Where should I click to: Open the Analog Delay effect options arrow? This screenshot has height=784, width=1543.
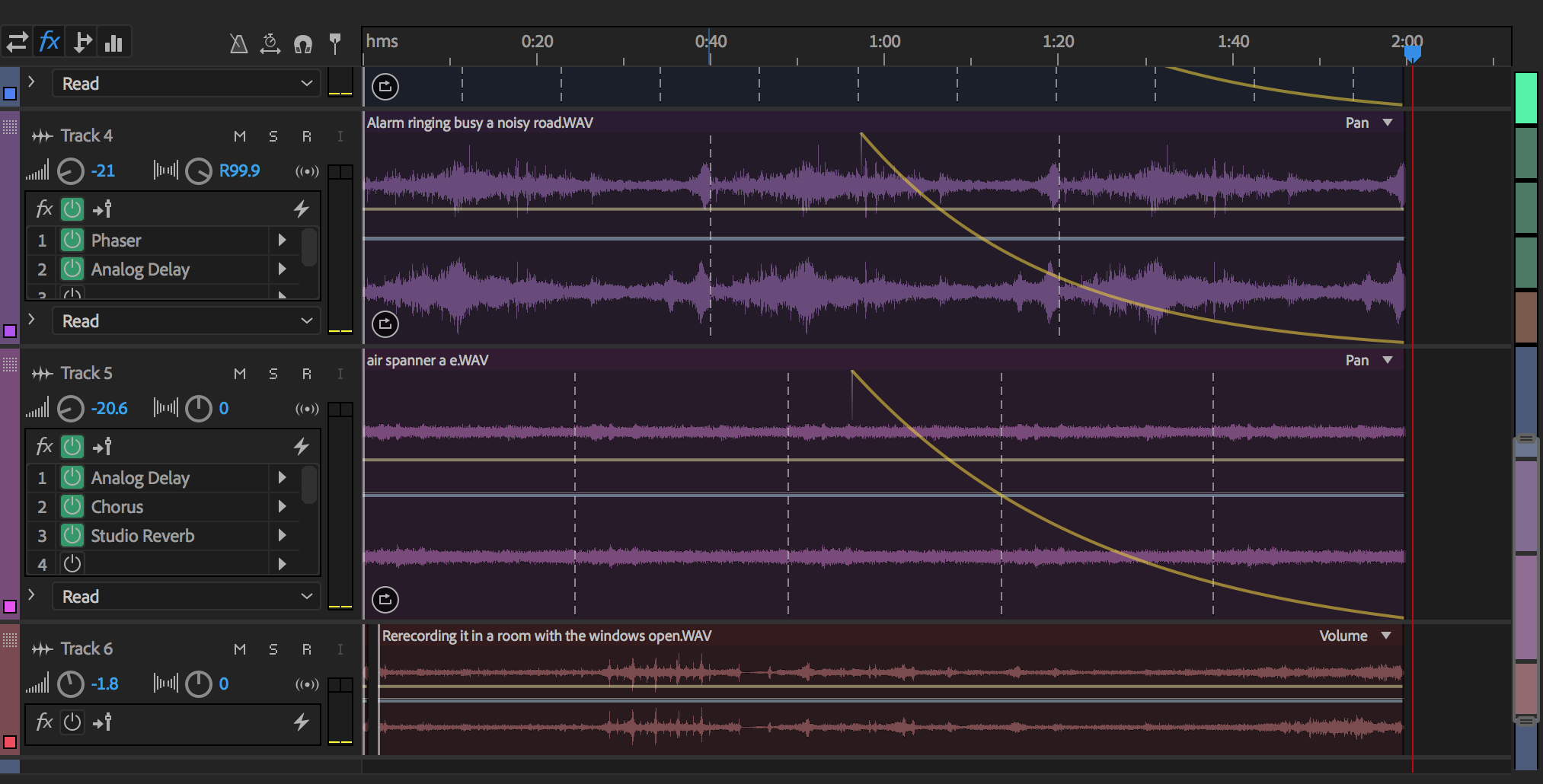point(283,269)
